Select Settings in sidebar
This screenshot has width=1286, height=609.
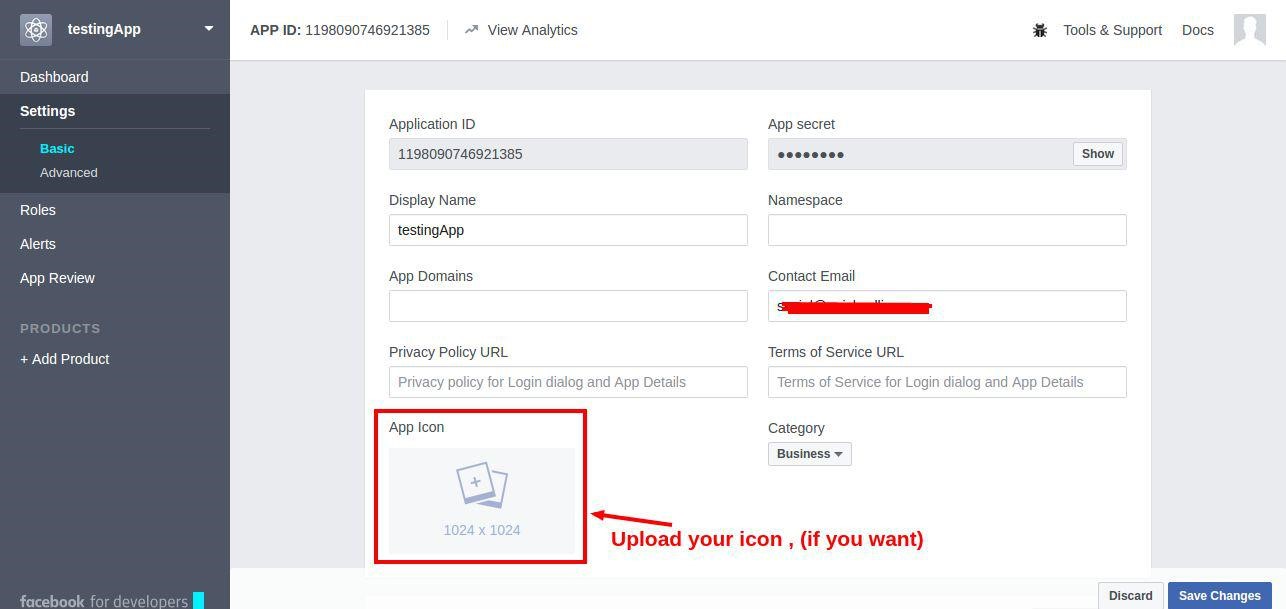tap(47, 111)
